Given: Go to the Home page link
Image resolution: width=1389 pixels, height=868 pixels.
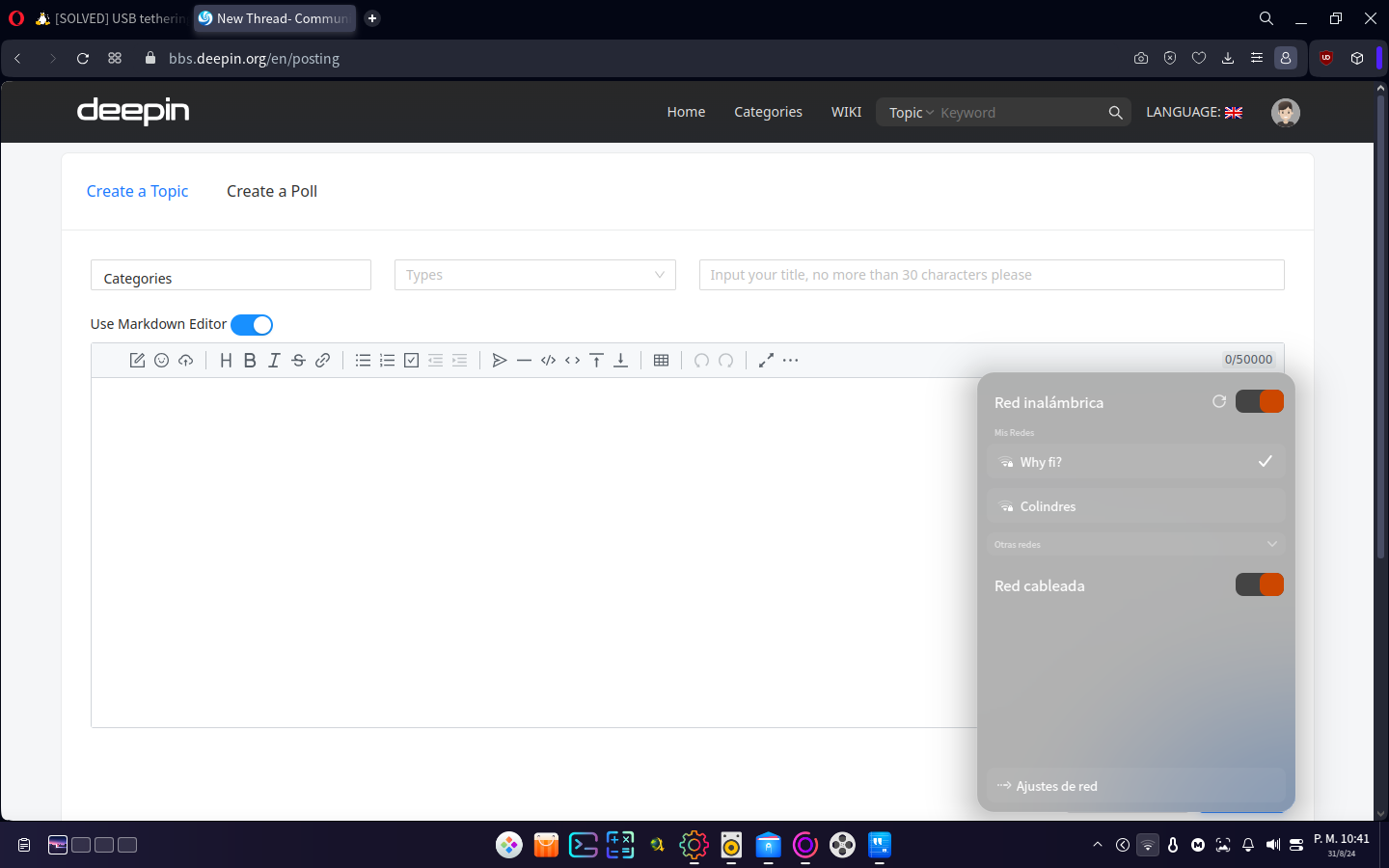Looking at the screenshot, I should [686, 112].
